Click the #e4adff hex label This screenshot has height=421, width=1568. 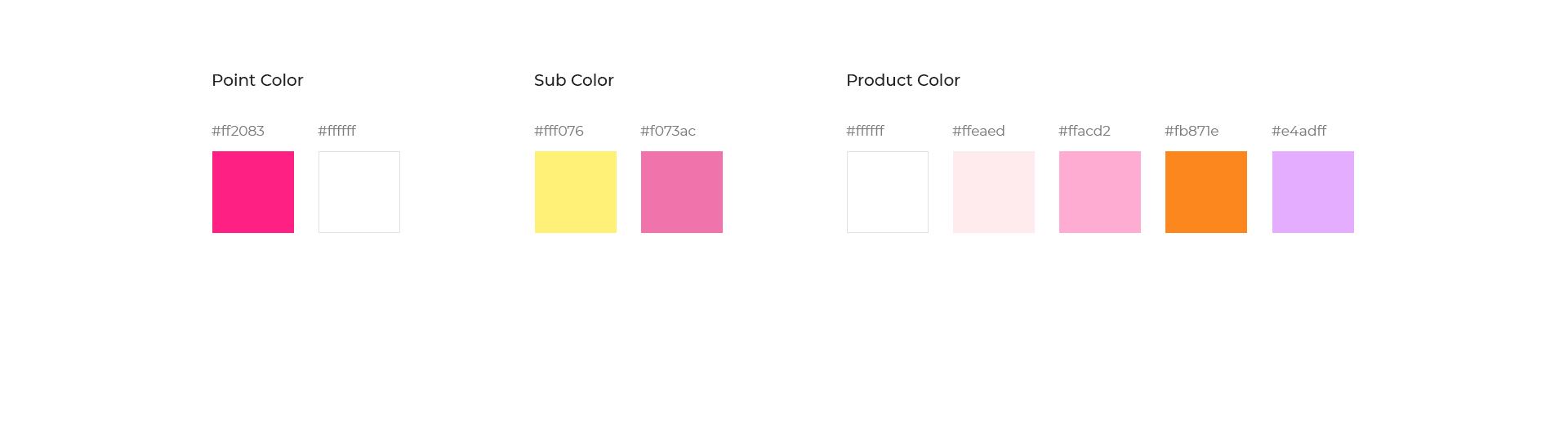tap(1298, 131)
